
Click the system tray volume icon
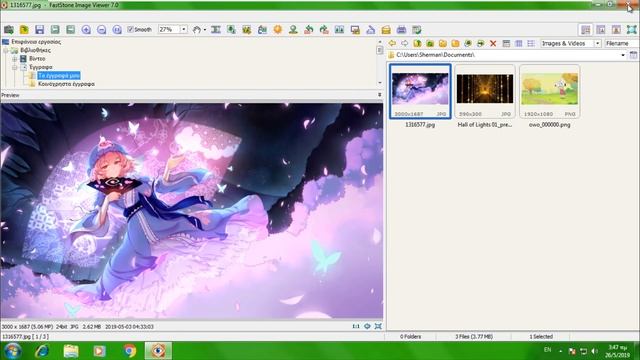595,351
